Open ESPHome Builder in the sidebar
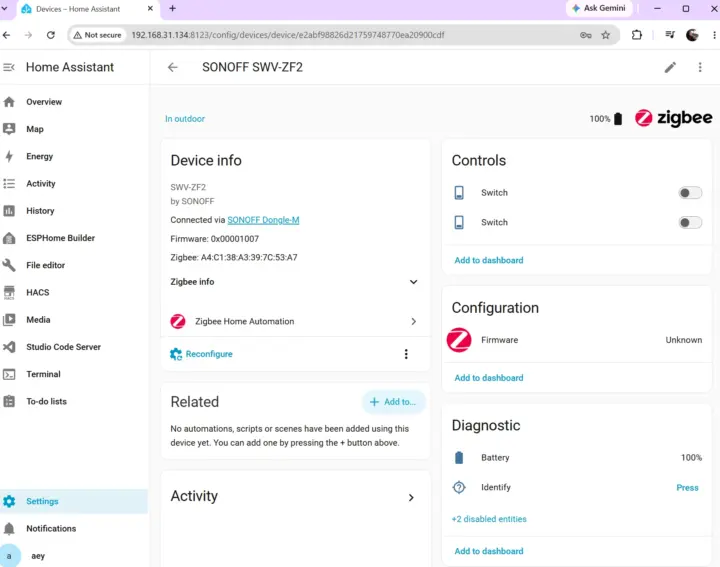 tap(74, 238)
